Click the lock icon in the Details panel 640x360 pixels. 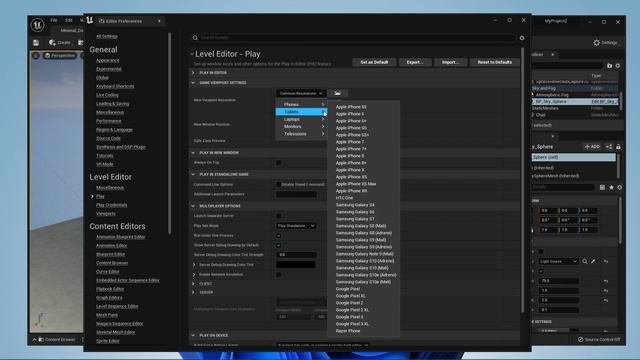(618, 147)
